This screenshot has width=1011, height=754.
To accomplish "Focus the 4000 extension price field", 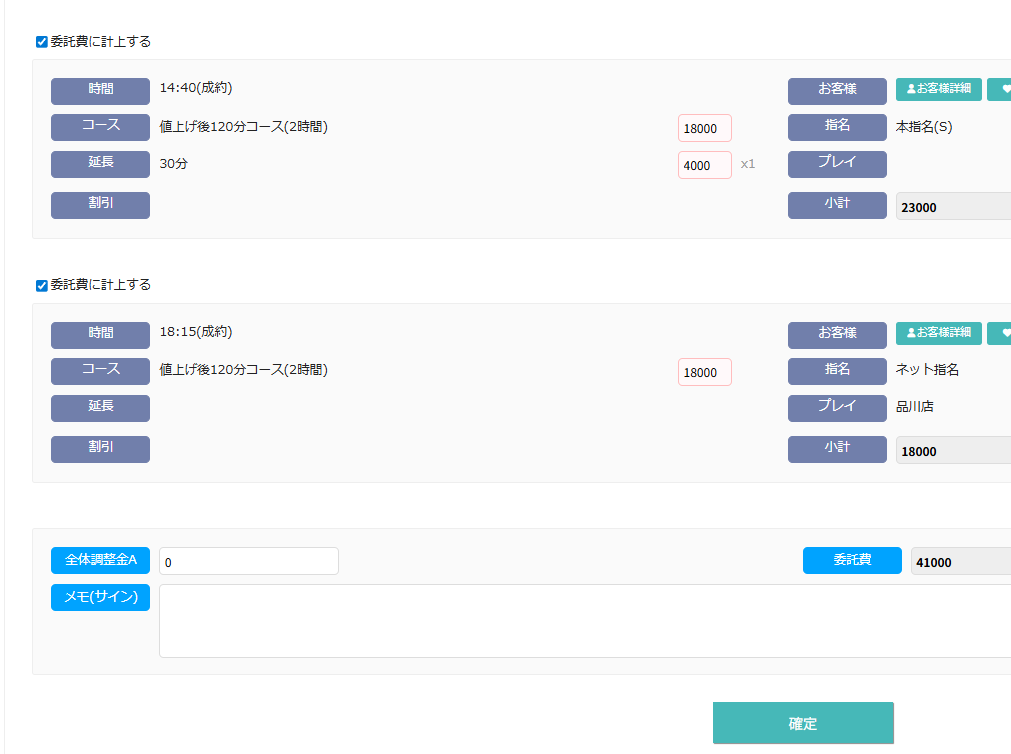I will click(704, 165).
